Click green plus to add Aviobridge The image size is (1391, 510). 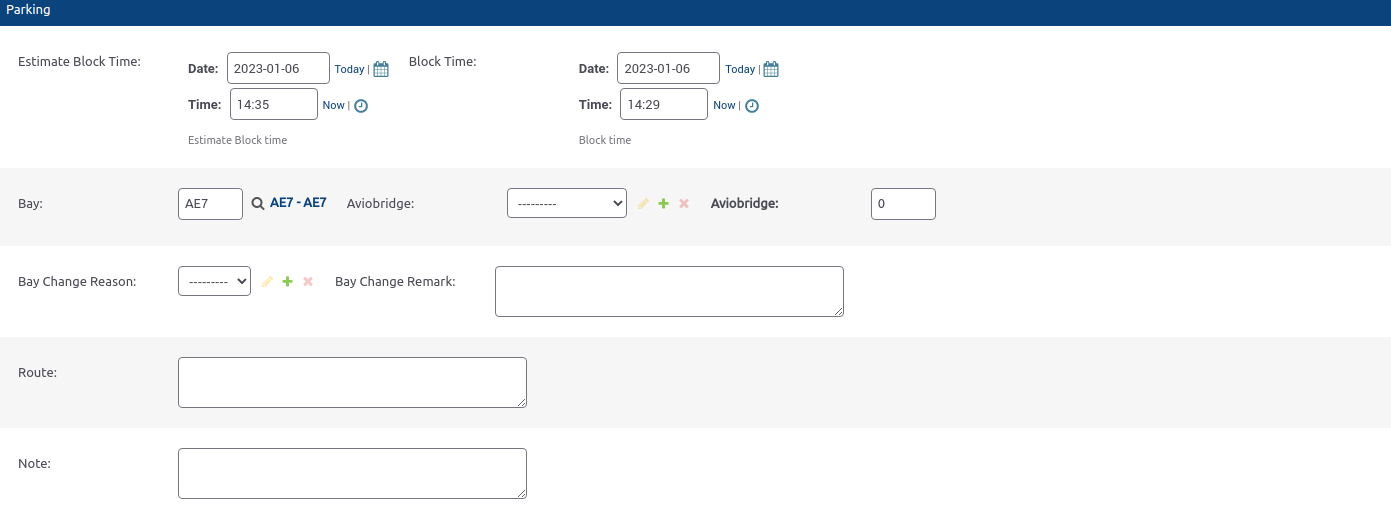(x=663, y=203)
